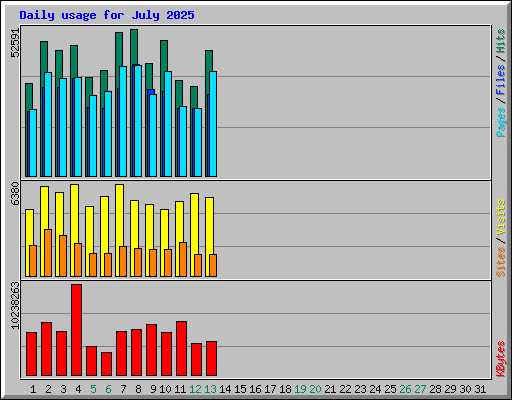
Task: Click the Hits legend label
Action: click(x=501, y=41)
